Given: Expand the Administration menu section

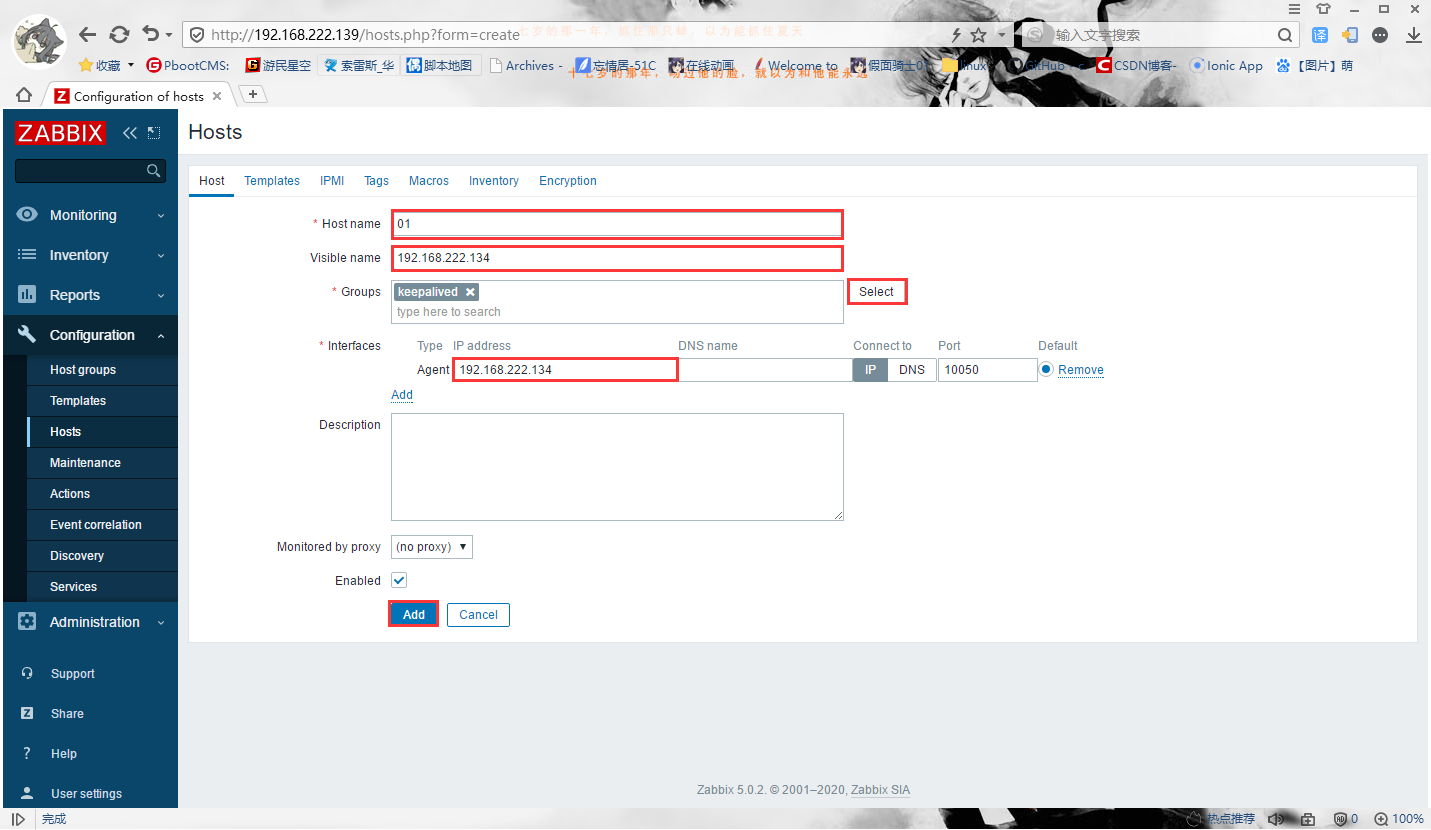Looking at the screenshot, I should tap(161, 622).
